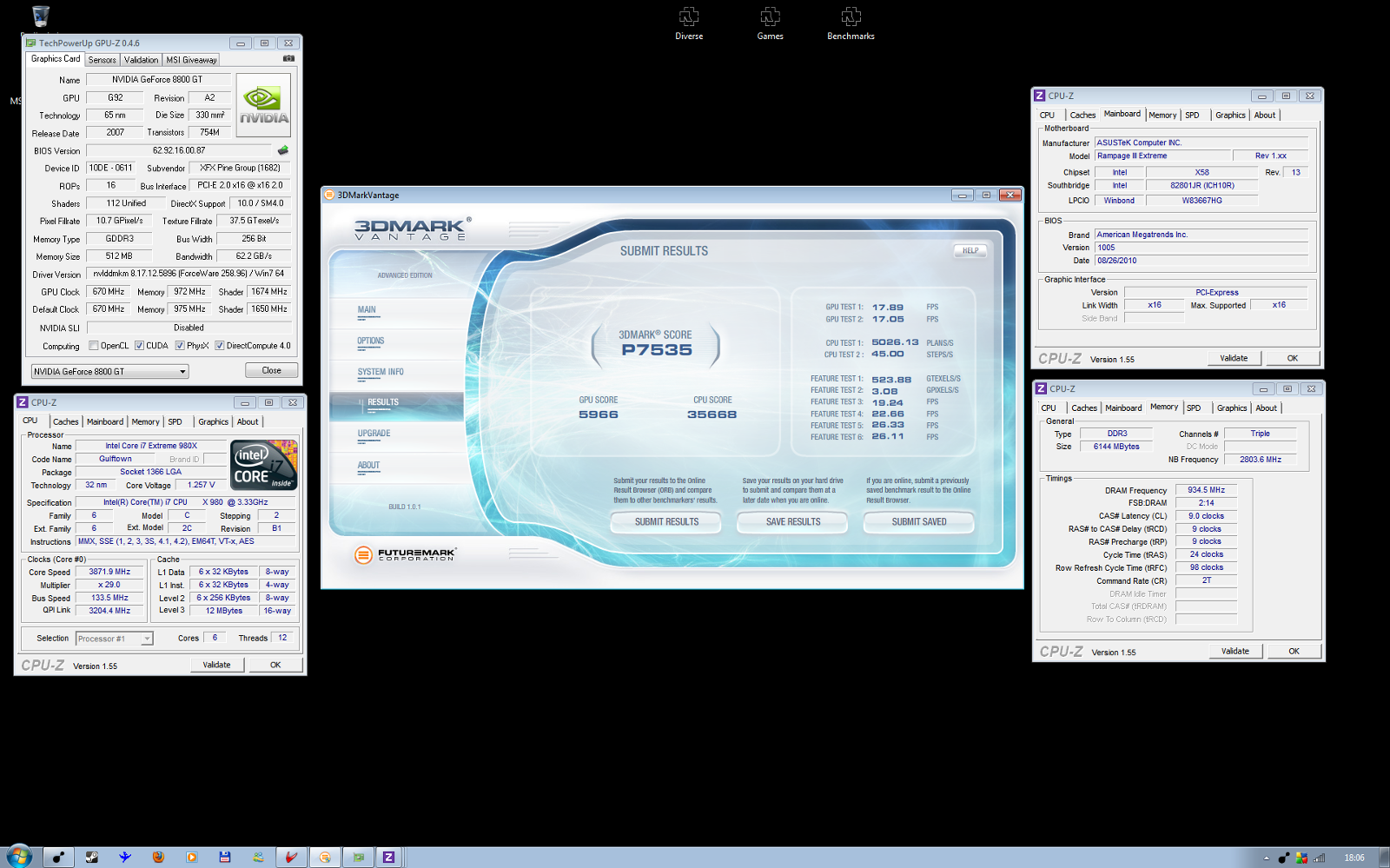The image size is (1390, 868).
Task: Click the media player taskbar icon
Action: tap(191, 857)
